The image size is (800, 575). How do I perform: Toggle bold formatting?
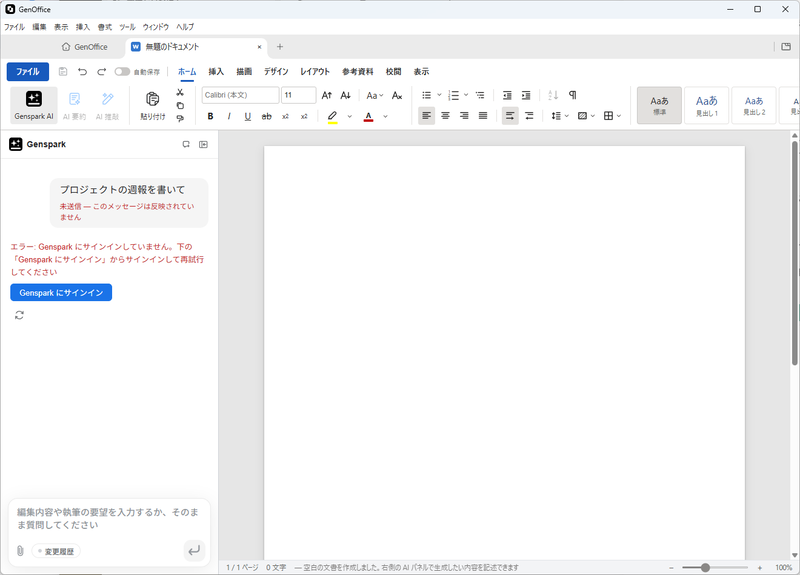point(210,116)
